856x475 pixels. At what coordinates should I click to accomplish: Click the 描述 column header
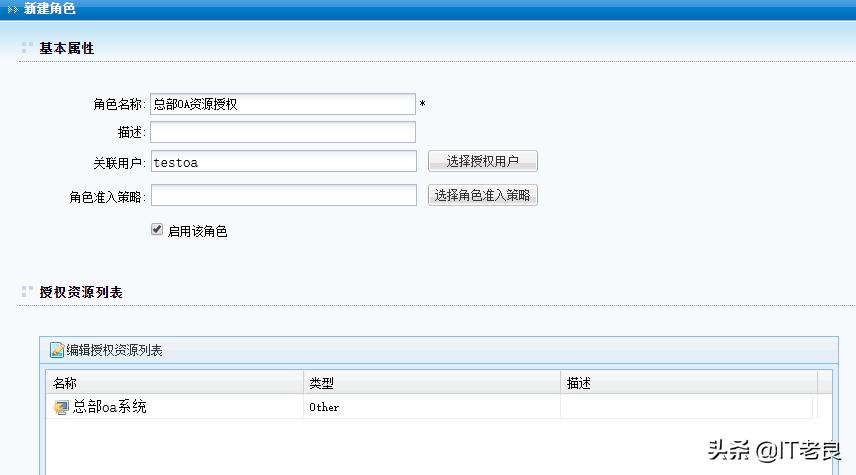tap(689, 383)
